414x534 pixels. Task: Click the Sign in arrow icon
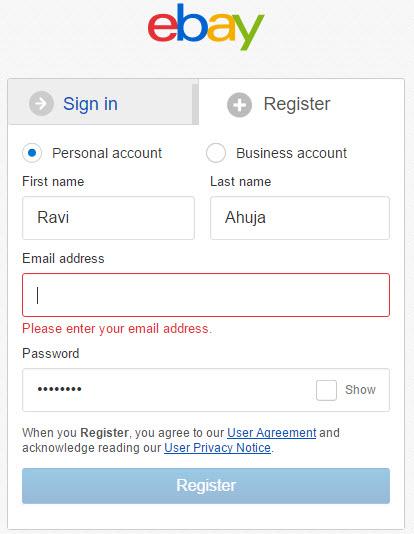[41, 103]
